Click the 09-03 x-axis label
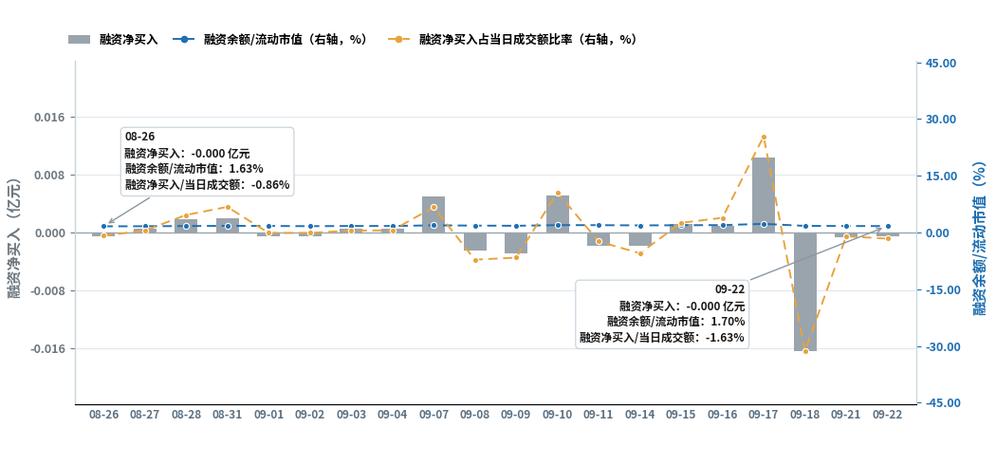This screenshot has width=996, height=465. click(x=351, y=414)
